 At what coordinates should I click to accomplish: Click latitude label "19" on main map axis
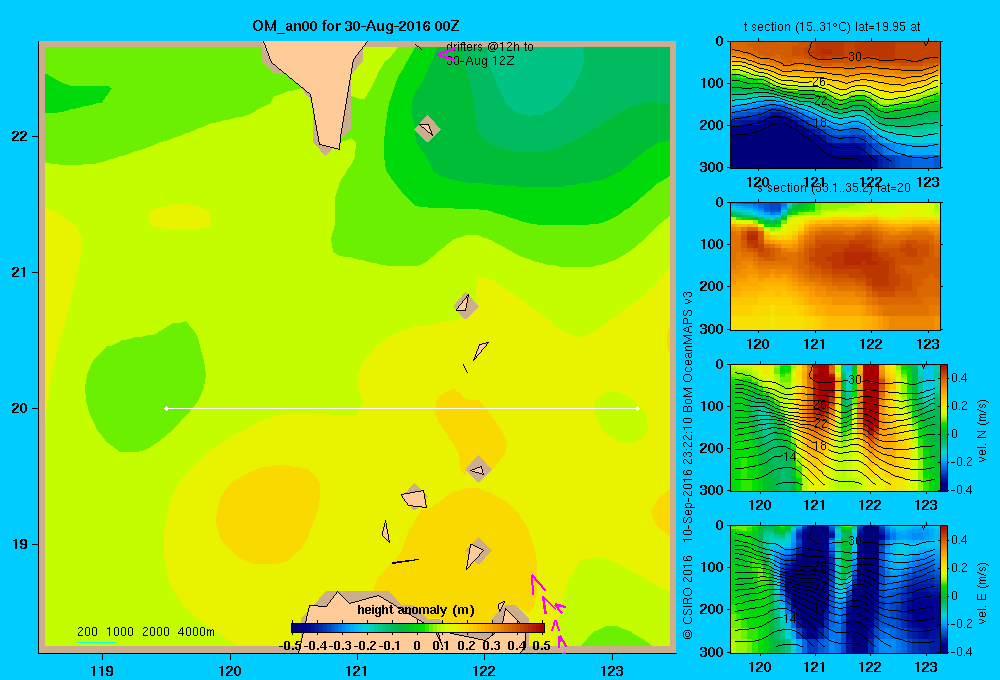(19, 544)
